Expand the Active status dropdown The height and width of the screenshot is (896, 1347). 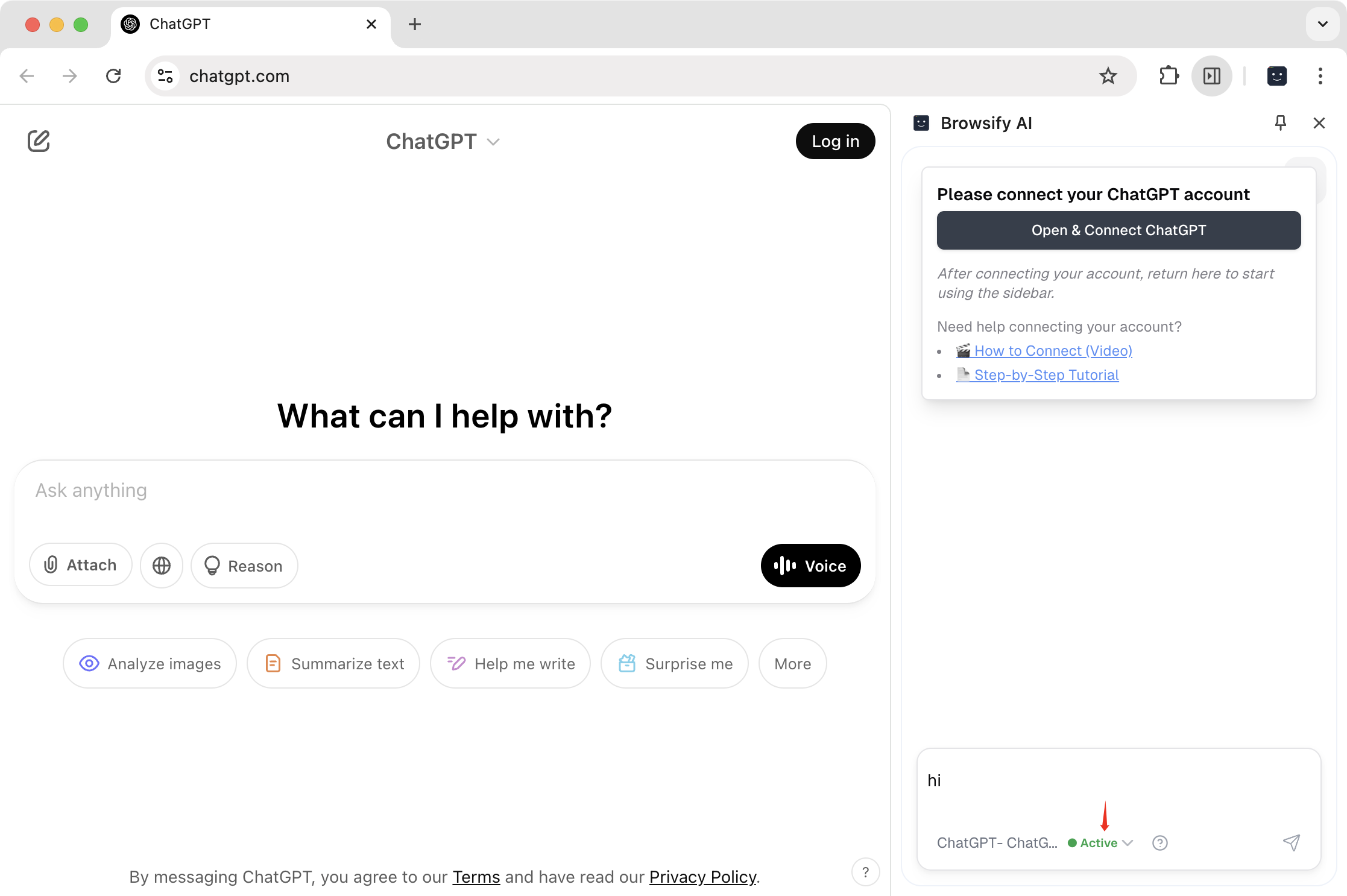[1100, 843]
